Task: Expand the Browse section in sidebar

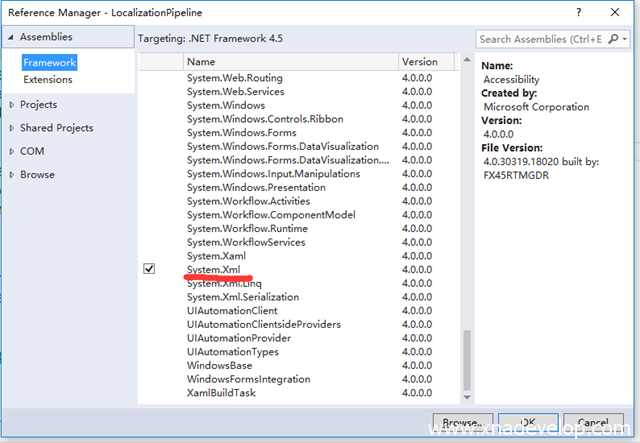Action: (11, 175)
